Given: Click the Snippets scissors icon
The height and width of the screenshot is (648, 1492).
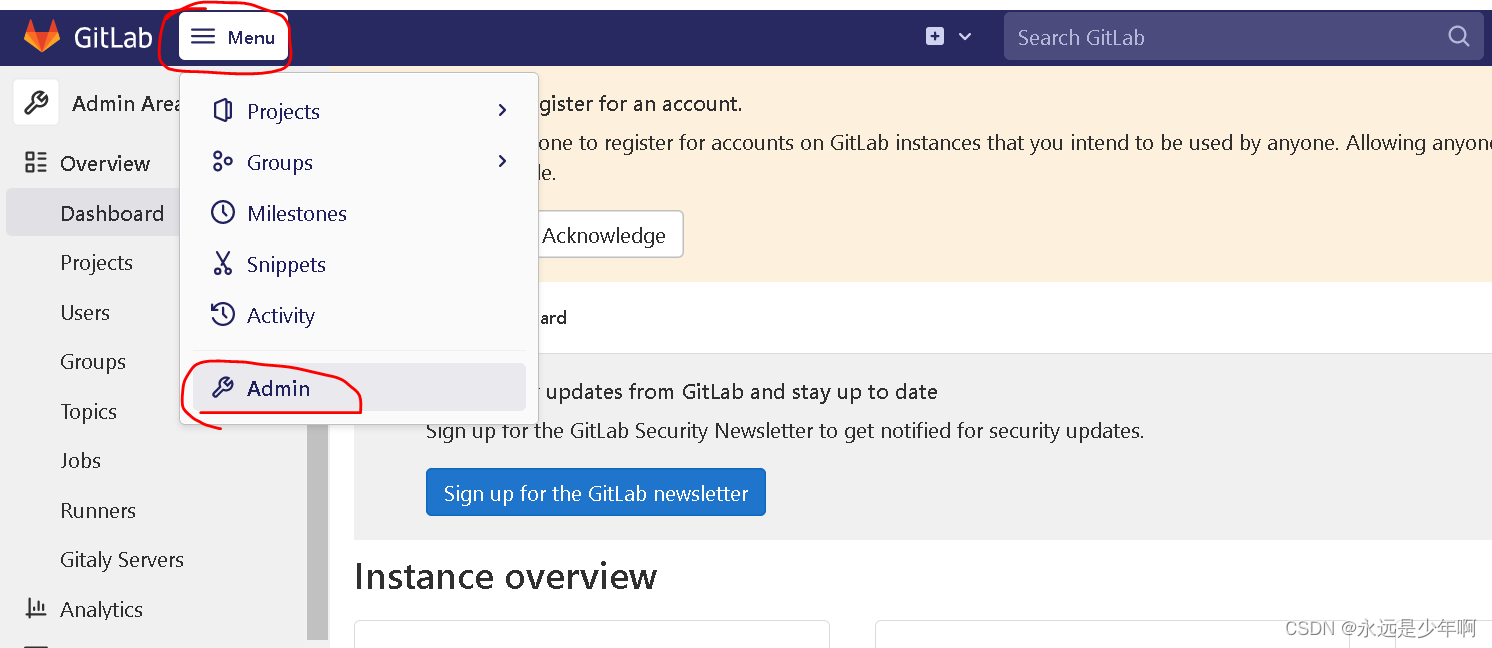Looking at the screenshot, I should (223, 264).
